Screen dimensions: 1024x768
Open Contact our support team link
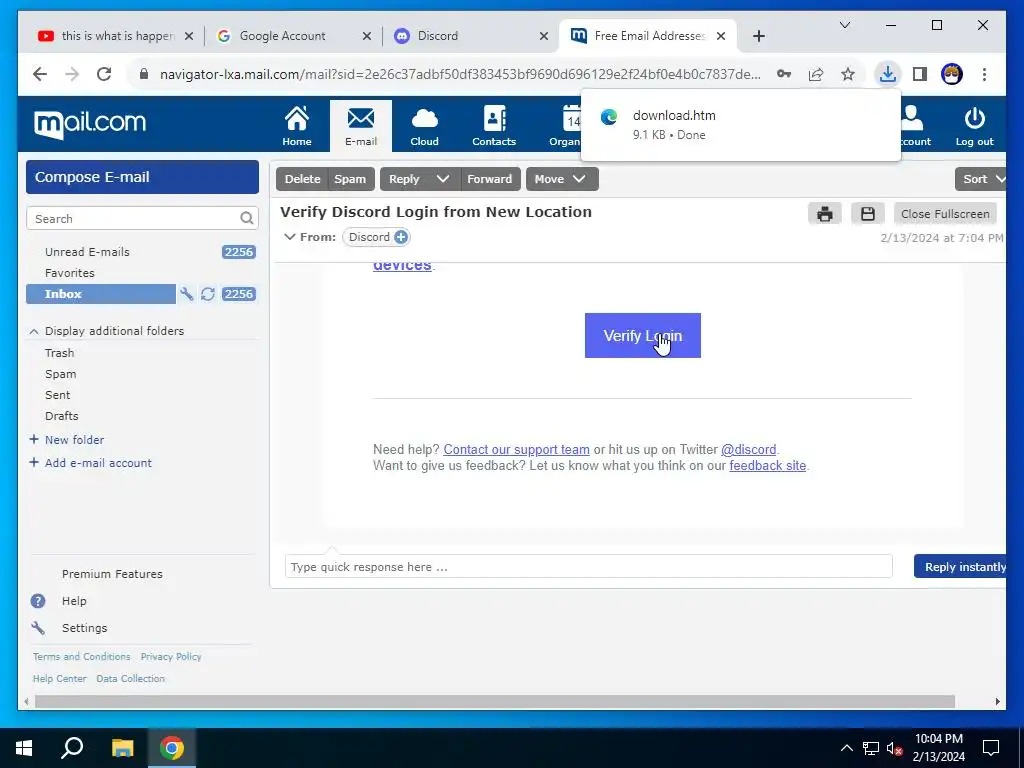[x=517, y=449]
